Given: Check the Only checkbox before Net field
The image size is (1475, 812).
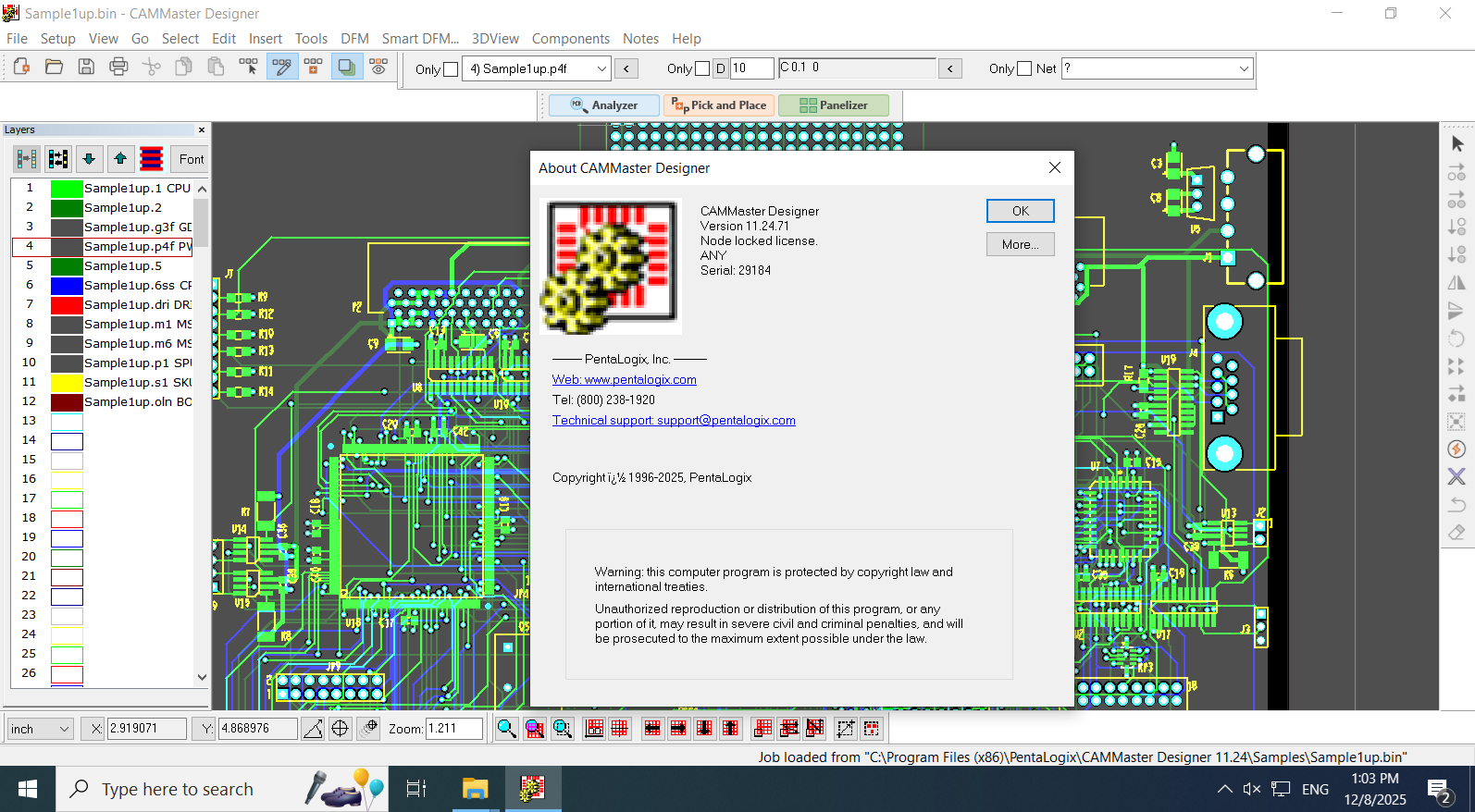Looking at the screenshot, I should [1024, 68].
